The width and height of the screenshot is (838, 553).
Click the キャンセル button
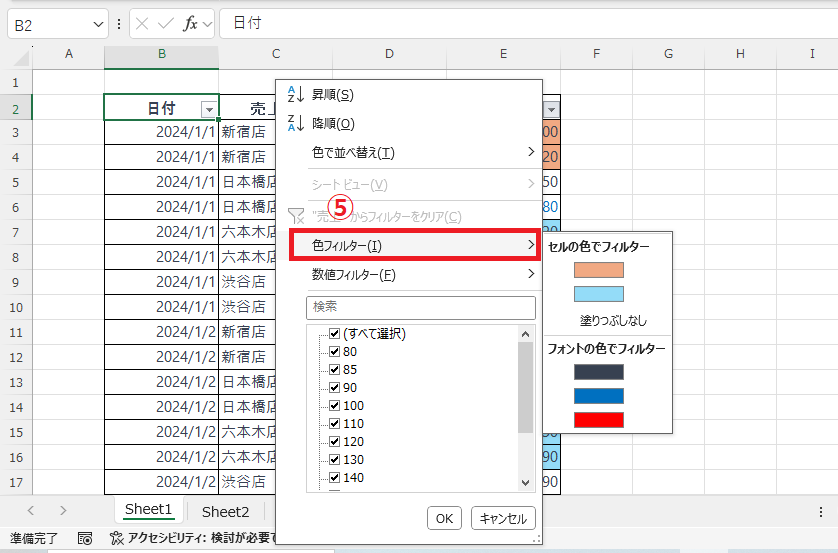(x=503, y=518)
